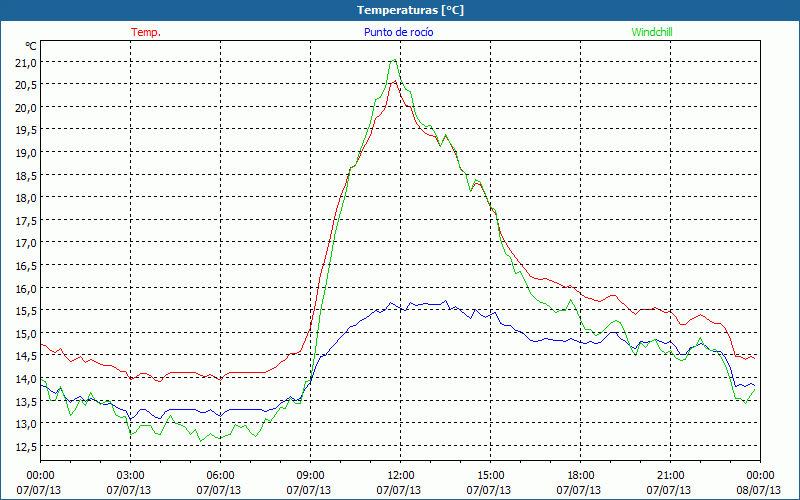Select the blue 'Punto de rocío' legend label
The width and height of the screenshot is (800, 500).
coord(398,32)
